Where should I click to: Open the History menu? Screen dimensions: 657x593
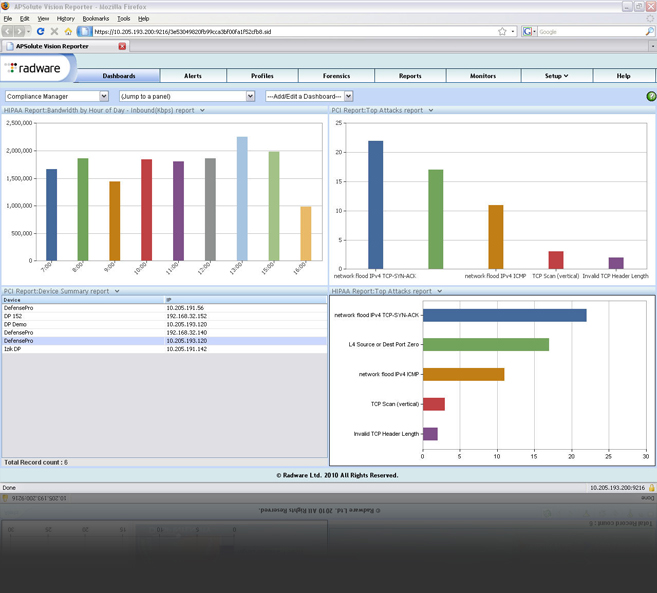[x=66, y=18]
